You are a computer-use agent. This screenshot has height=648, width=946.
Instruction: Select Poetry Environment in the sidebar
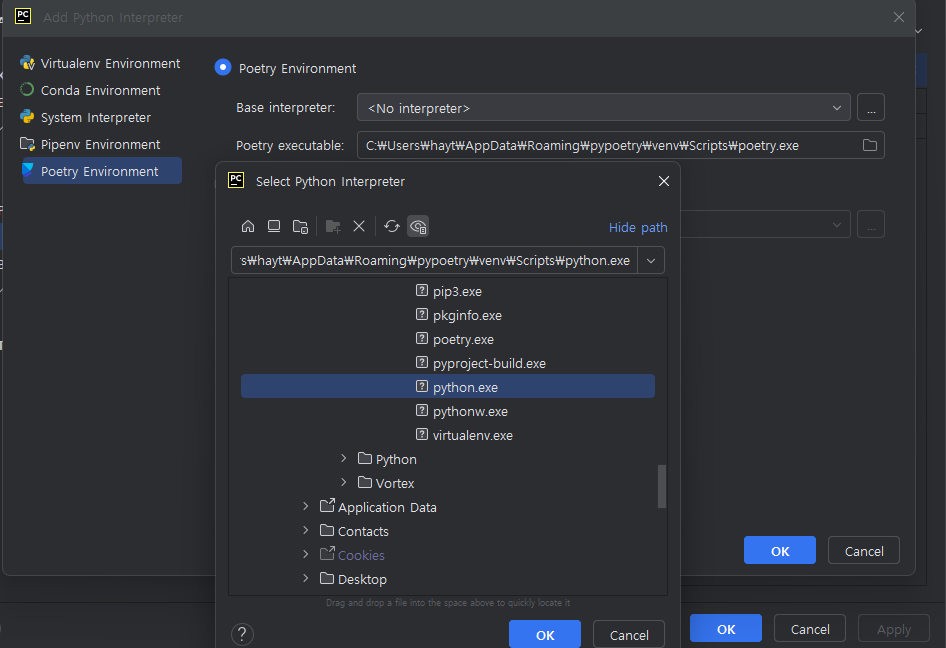[102, 171]
